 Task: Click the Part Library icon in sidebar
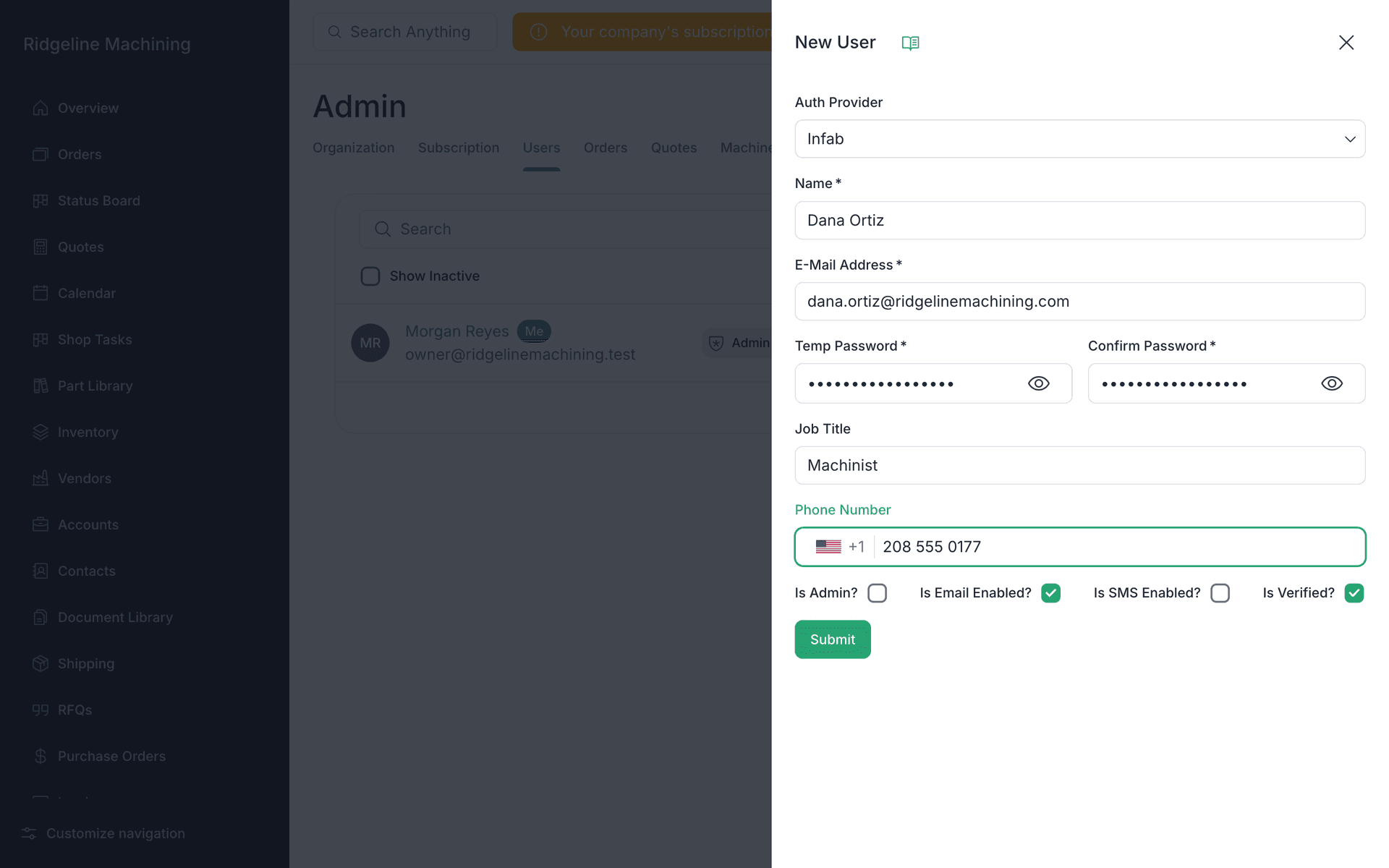click(41, 386)
